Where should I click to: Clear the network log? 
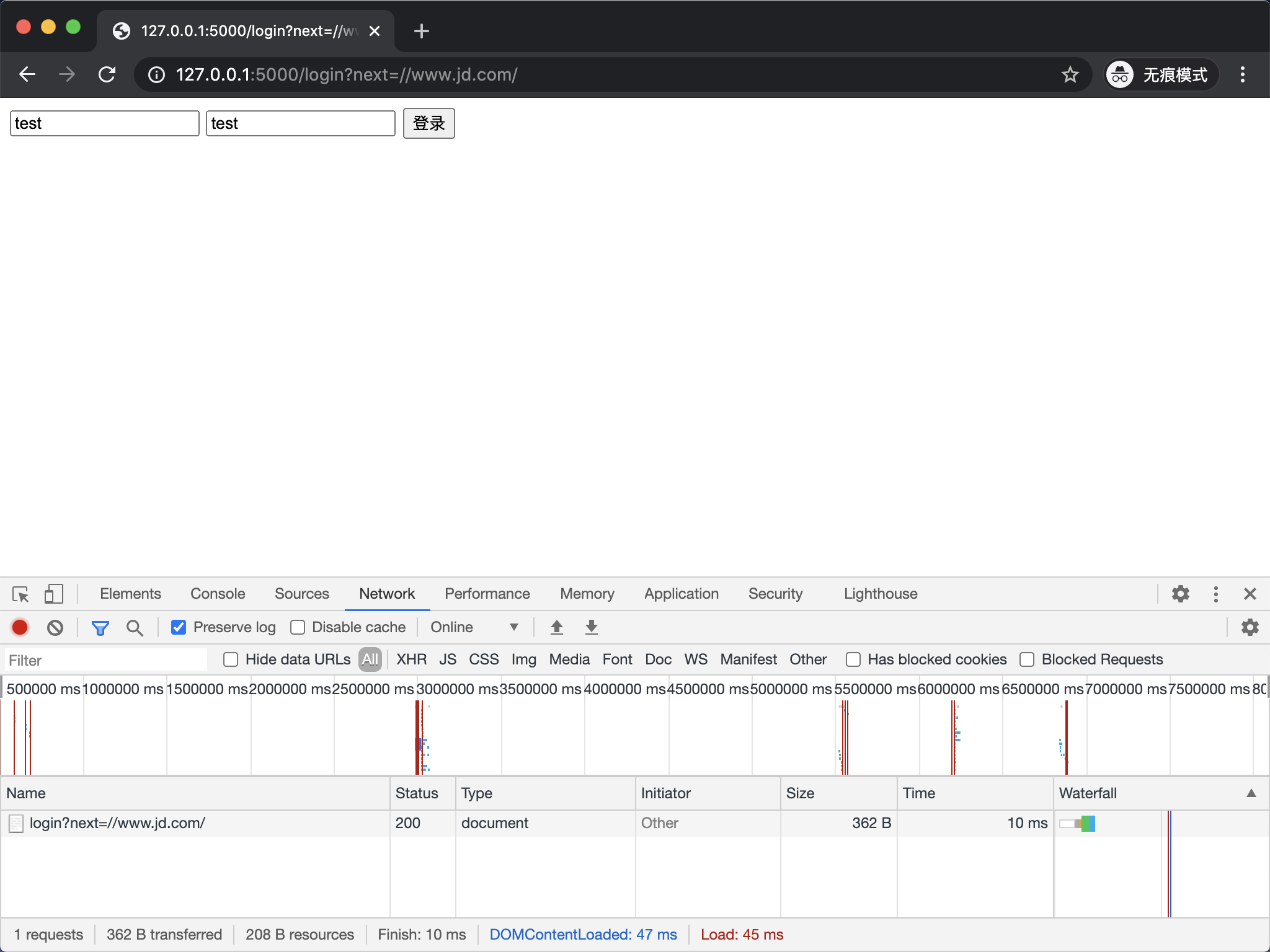(x=55, y=627)
